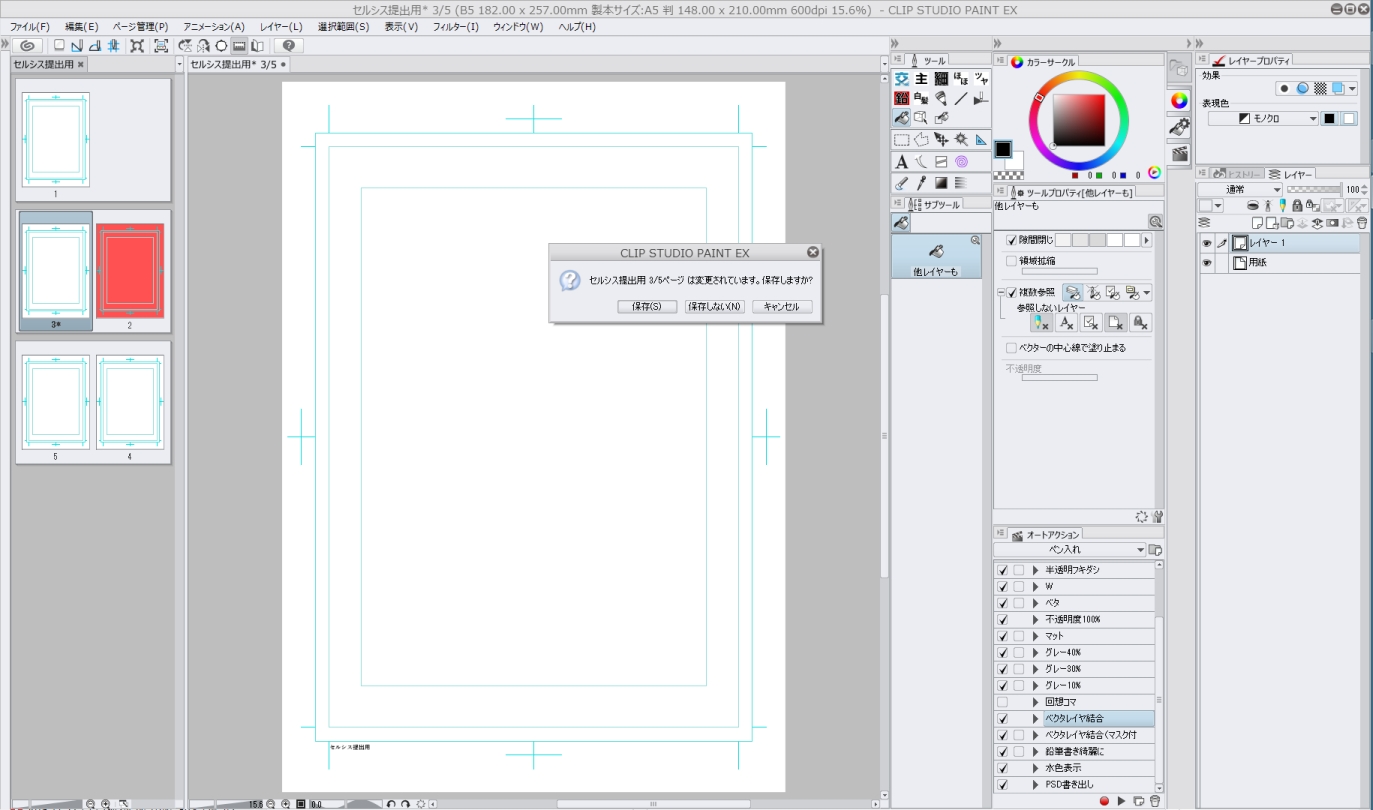The width and height of the screenshot is (1373, 810).
Task: Expand the グレー40% auto action
Action: click(1036, 653)
